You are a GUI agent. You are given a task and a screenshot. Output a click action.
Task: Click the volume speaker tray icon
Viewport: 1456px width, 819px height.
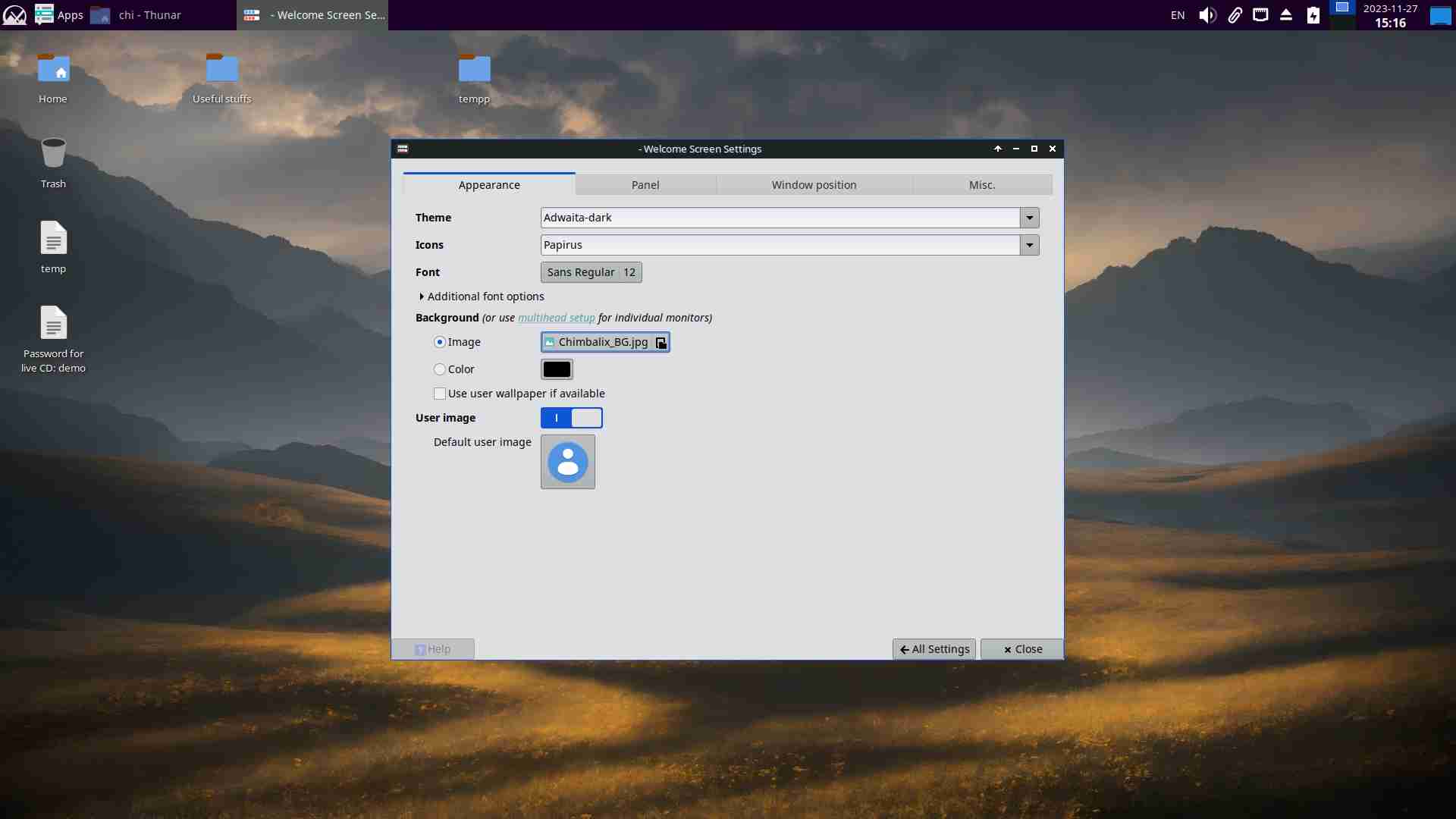[x=1207, y=15]
